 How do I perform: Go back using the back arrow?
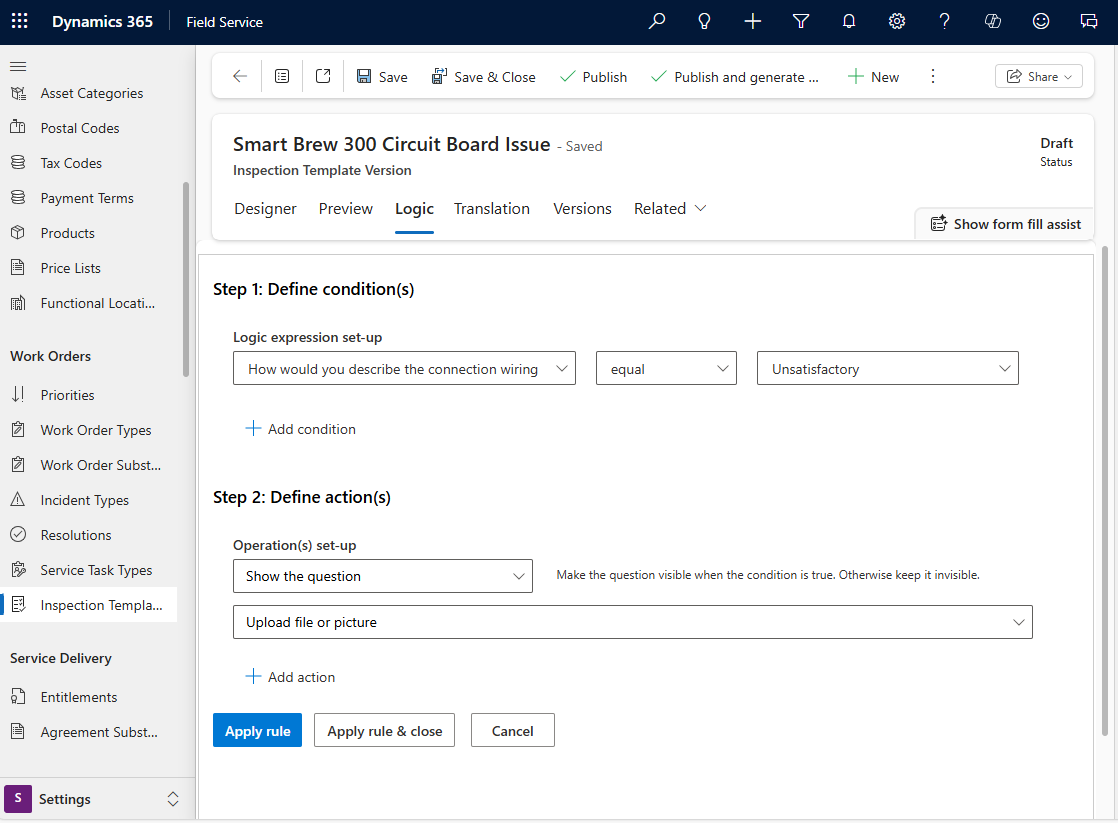240,76
